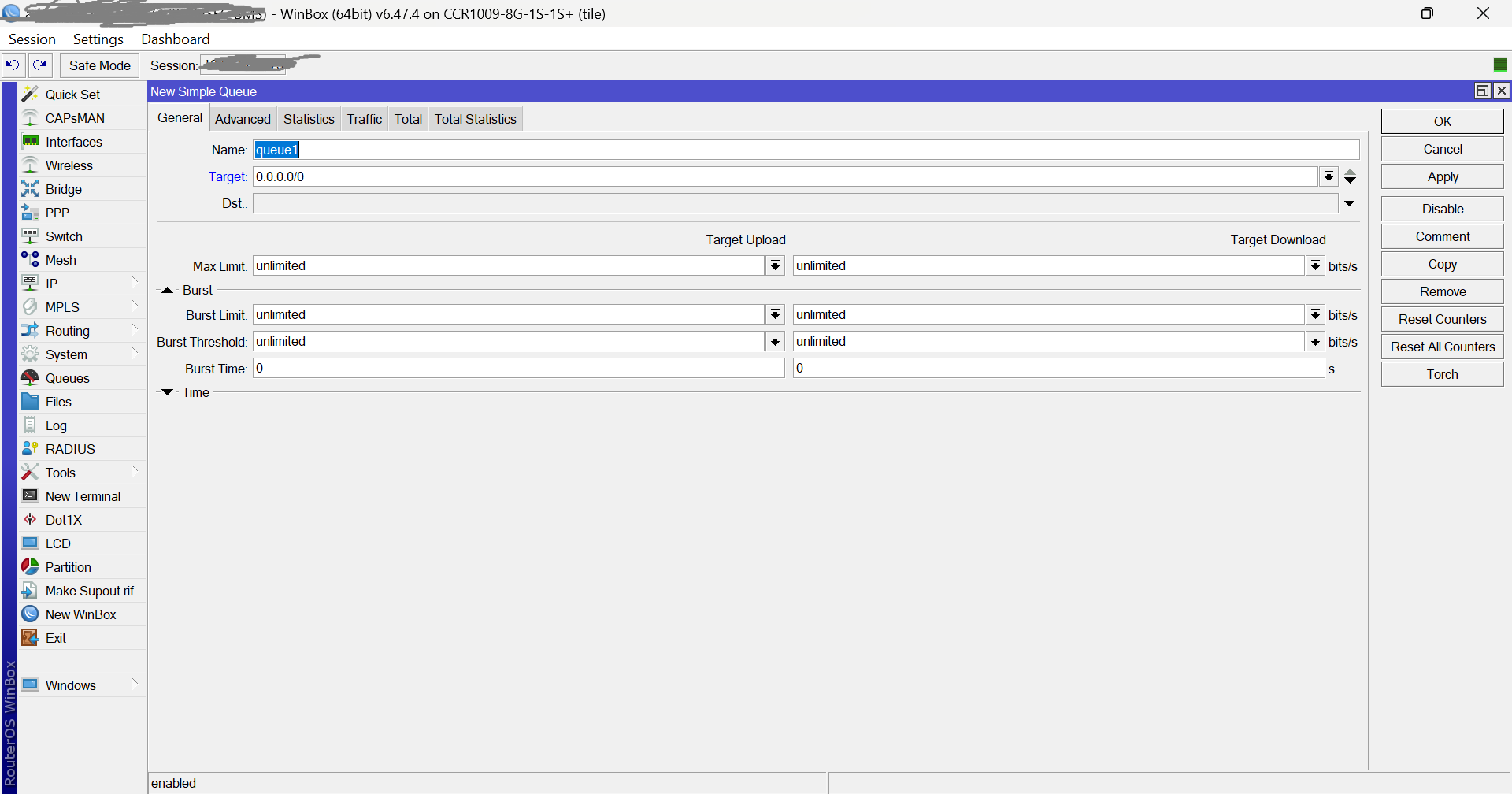Click the Disable button
Viewport: 1512px width, 794px height.
pos(1443,209)
